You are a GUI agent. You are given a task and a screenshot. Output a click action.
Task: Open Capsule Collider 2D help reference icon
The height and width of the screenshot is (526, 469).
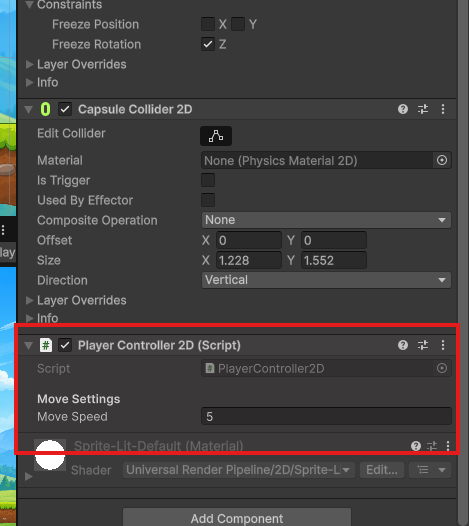pyautogui.click(x=403, y=109)
